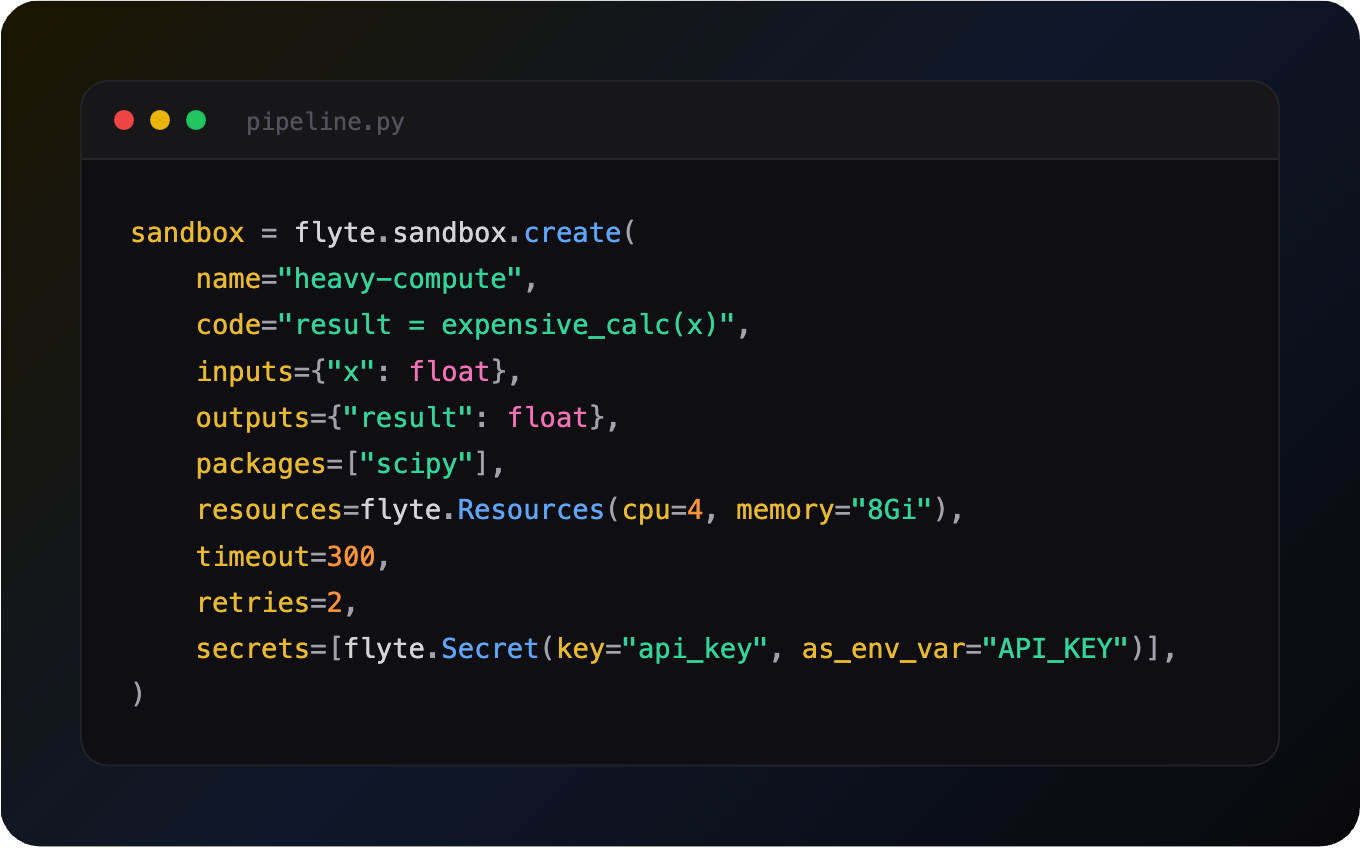The image size is (1360, 848).
Task: Click the 'packages' parameter name
Action: [x=262, y=464]
